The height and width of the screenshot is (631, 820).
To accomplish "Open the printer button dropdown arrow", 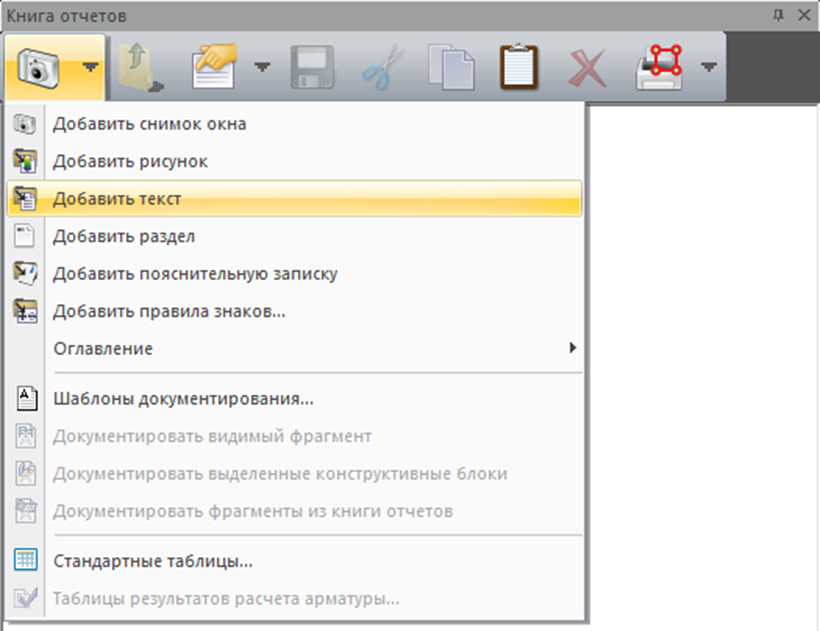I will tap(709, 67).
